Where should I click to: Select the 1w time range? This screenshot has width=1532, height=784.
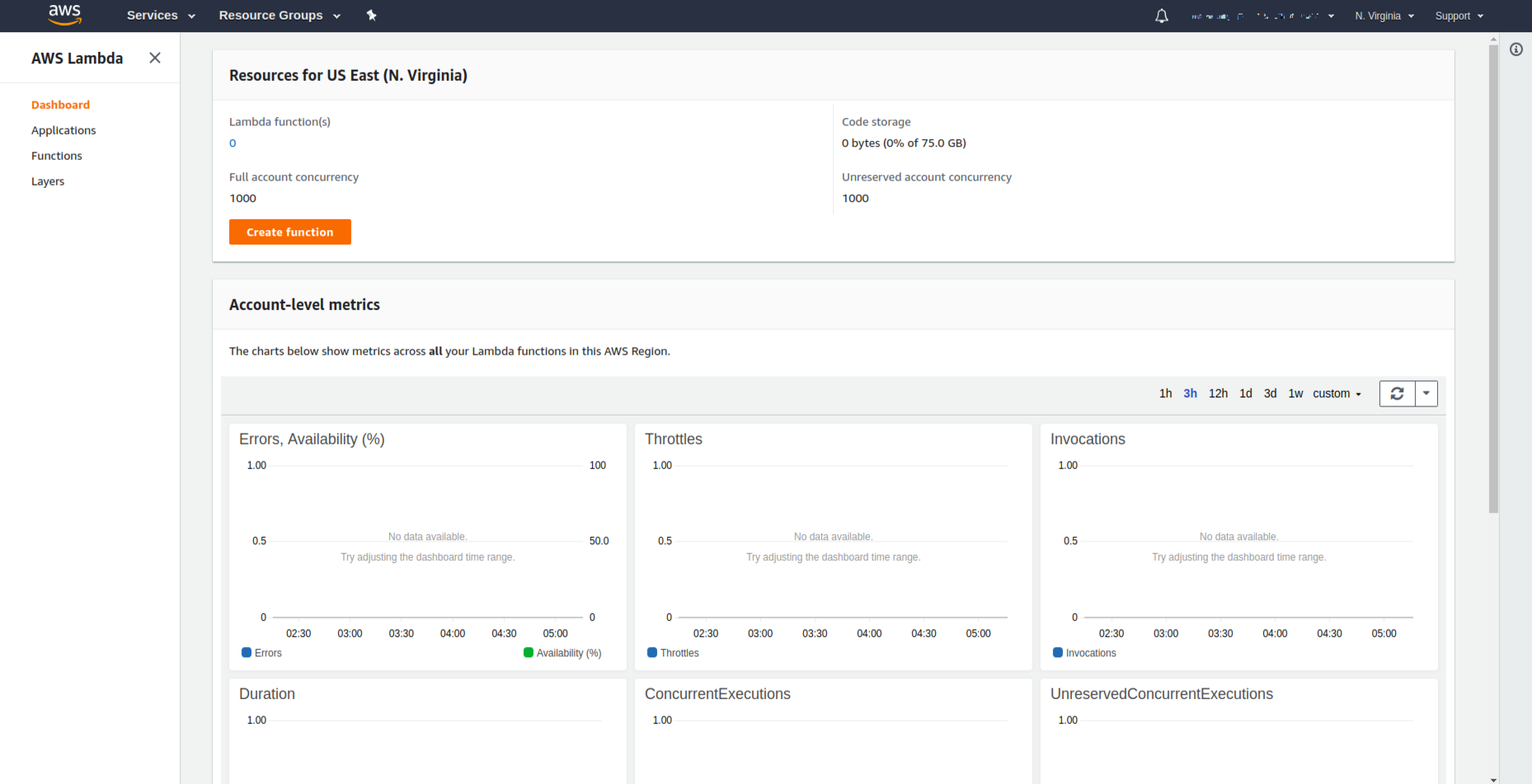pos(1295,393)
